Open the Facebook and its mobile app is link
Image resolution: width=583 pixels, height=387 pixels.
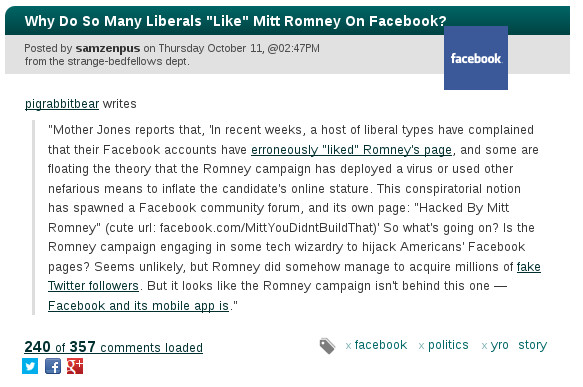[x=138, y=306]
